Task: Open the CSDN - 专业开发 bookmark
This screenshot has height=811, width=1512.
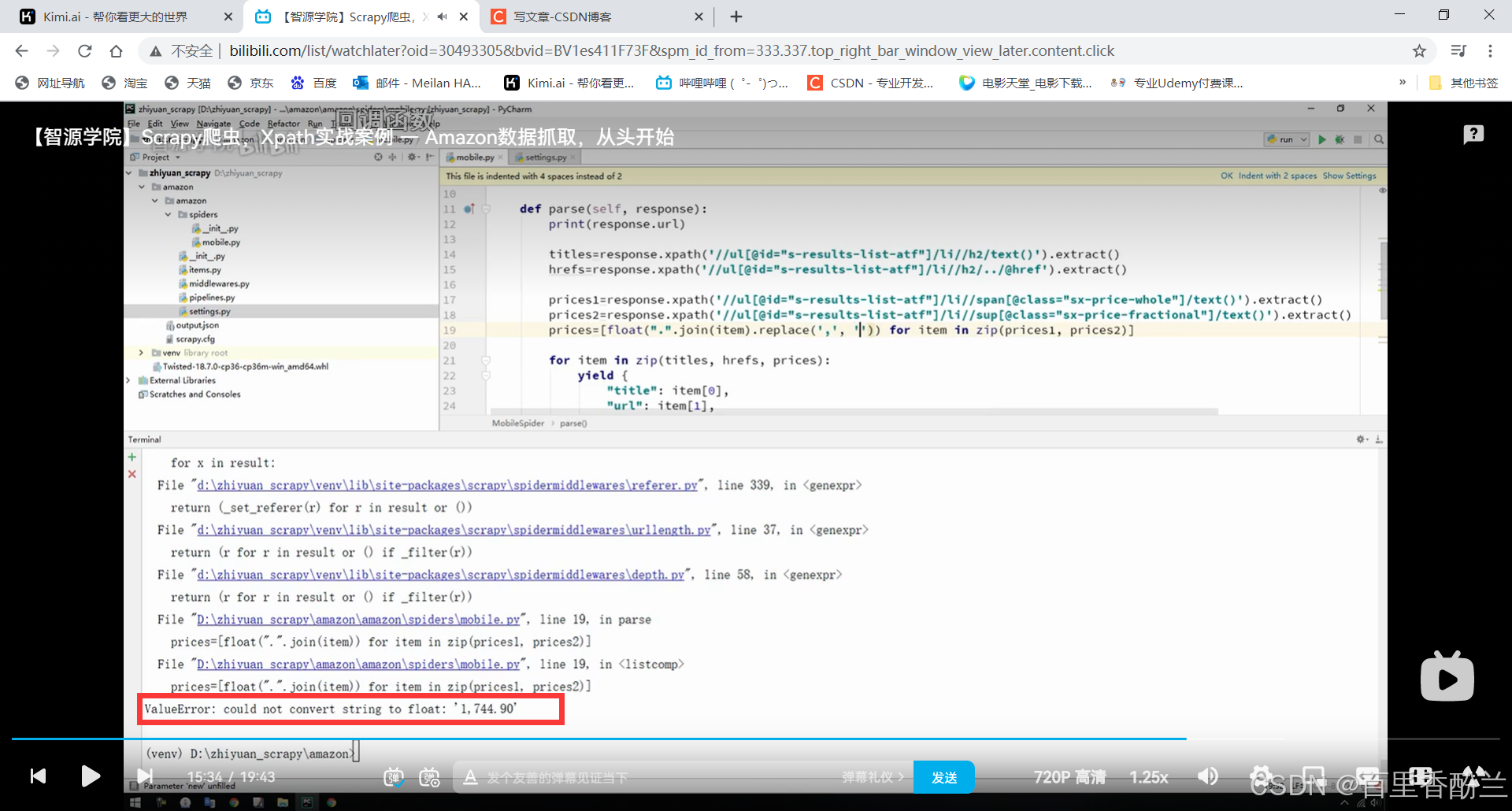Action: (x=871, y=83)
